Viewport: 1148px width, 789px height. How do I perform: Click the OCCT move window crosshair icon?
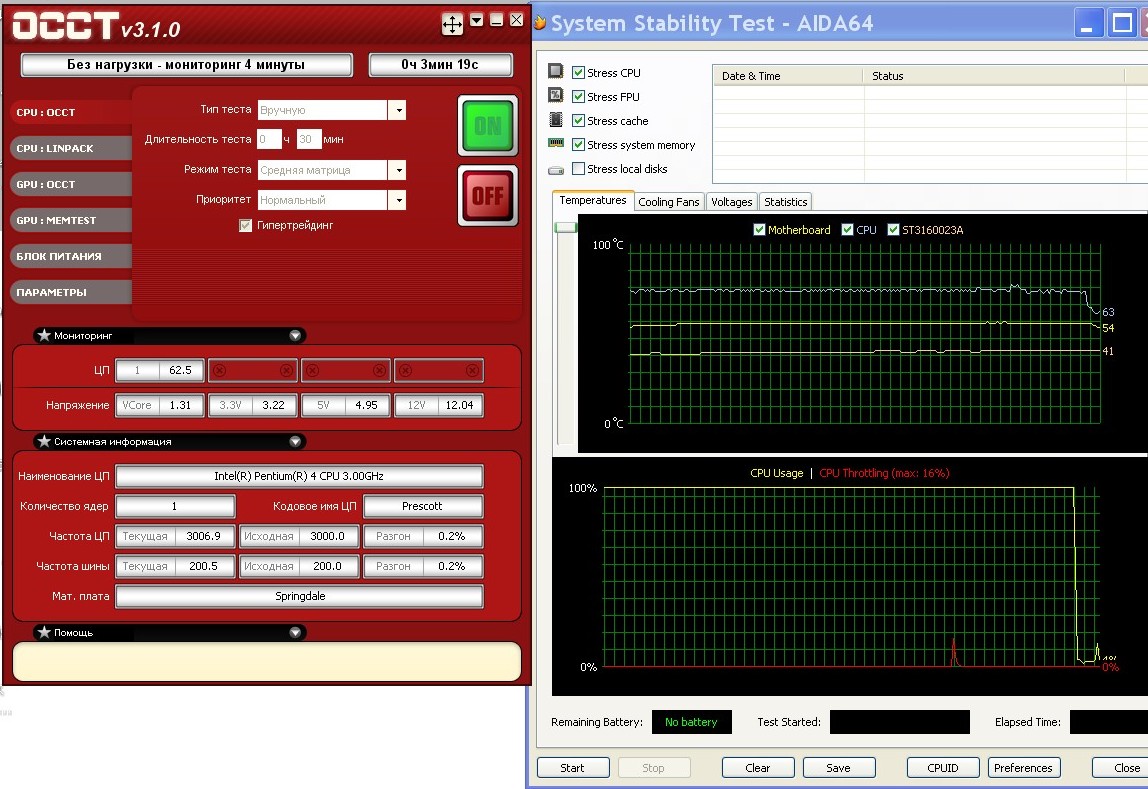[452, 24]
